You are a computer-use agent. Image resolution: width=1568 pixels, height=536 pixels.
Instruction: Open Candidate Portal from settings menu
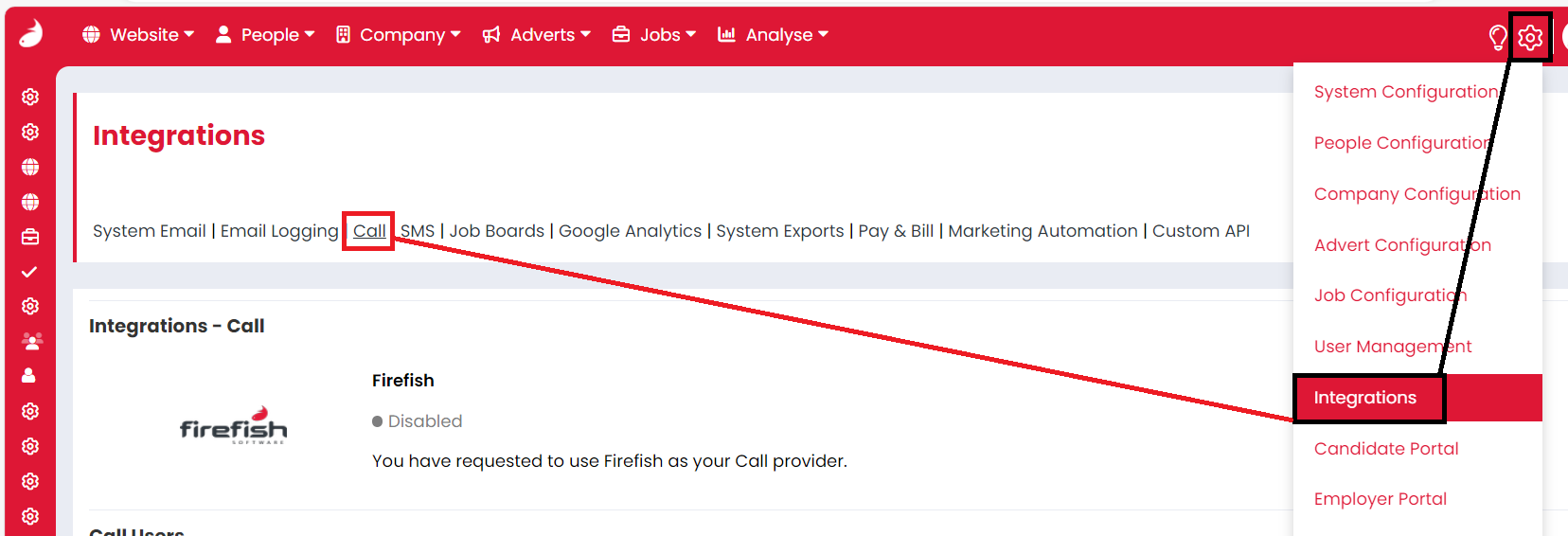pyautogui.click(x=1417, y=449)
